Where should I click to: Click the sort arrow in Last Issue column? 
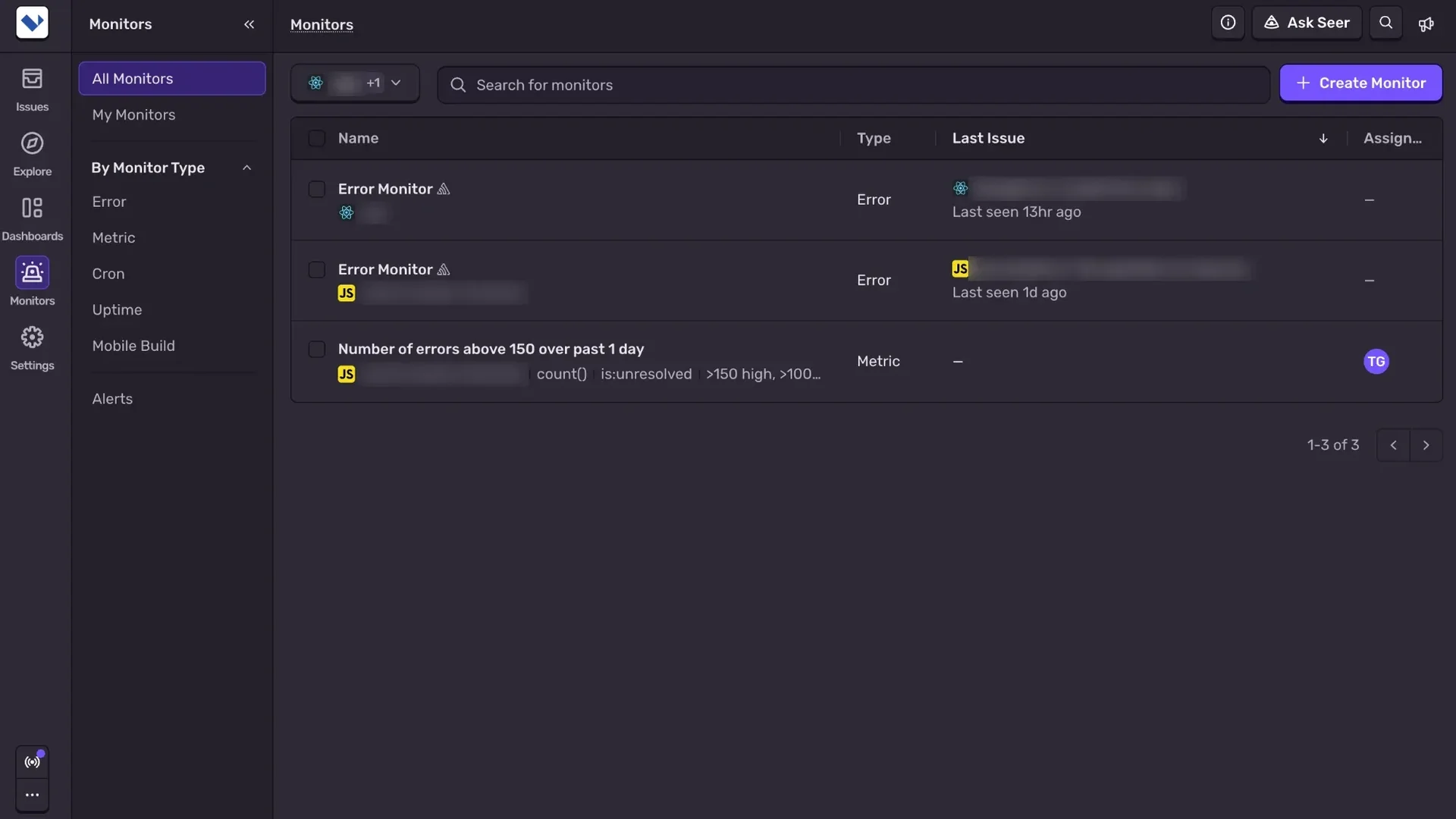[x=1323, y=139]
